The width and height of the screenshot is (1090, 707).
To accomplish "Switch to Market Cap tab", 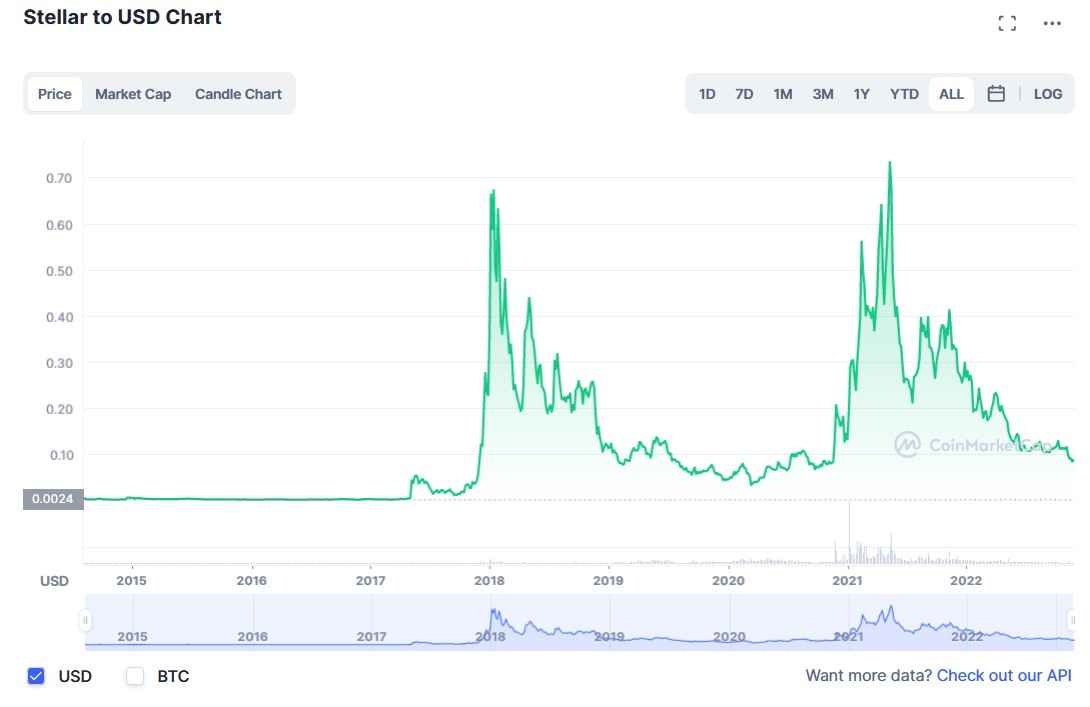I will tap(133, 94).
